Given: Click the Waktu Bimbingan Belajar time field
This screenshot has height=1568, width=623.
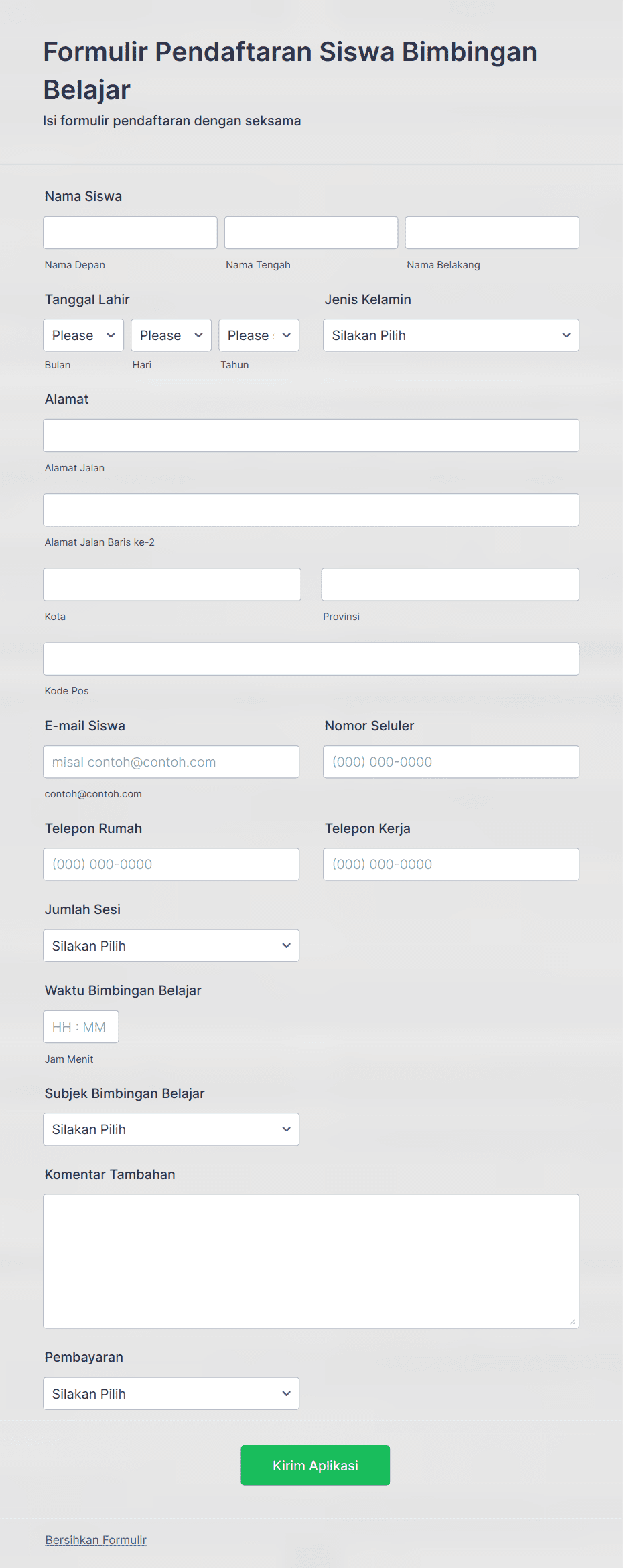Looking at the screenshot, I should click(80, 1026).
